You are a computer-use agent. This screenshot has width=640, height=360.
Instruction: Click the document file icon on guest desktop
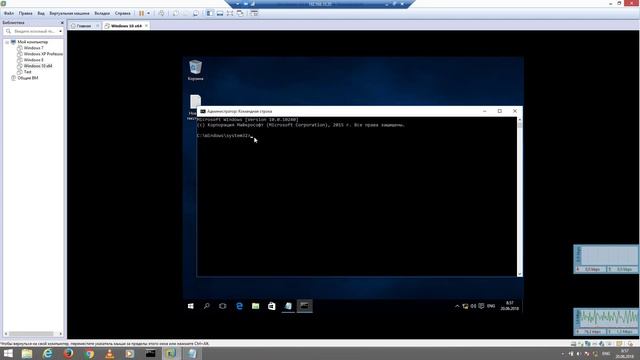195,101
